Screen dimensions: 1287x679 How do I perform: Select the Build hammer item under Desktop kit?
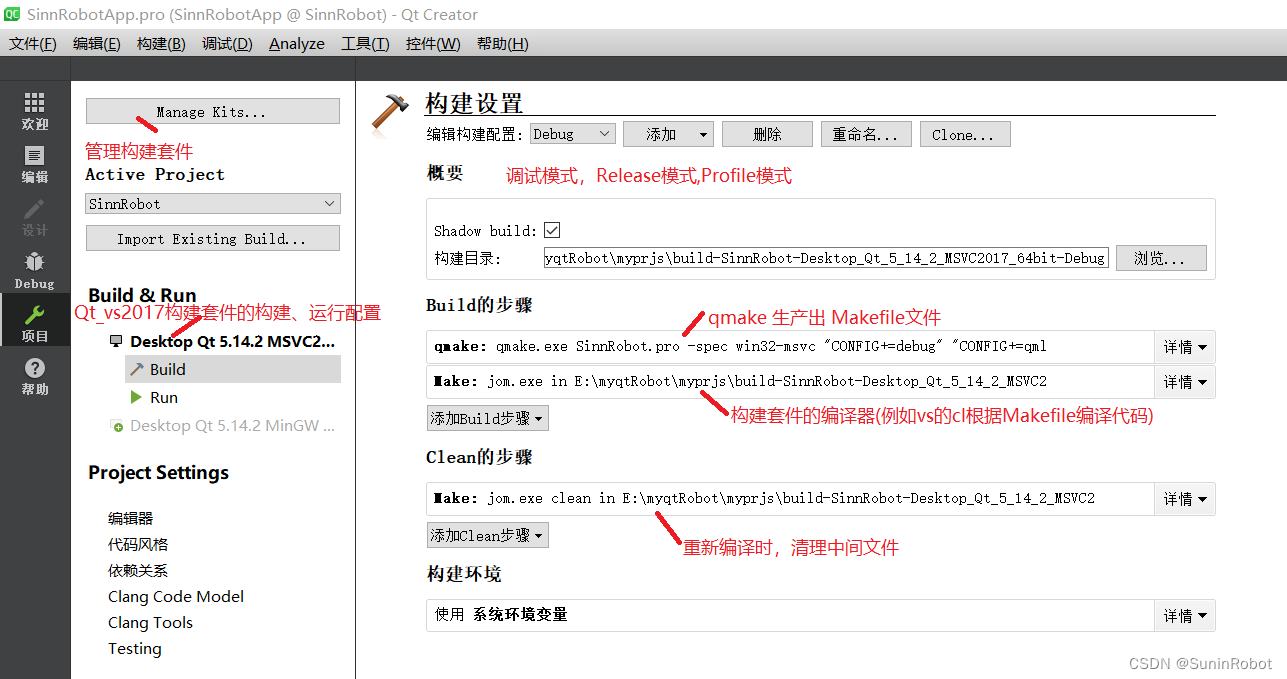coord(233,369)
